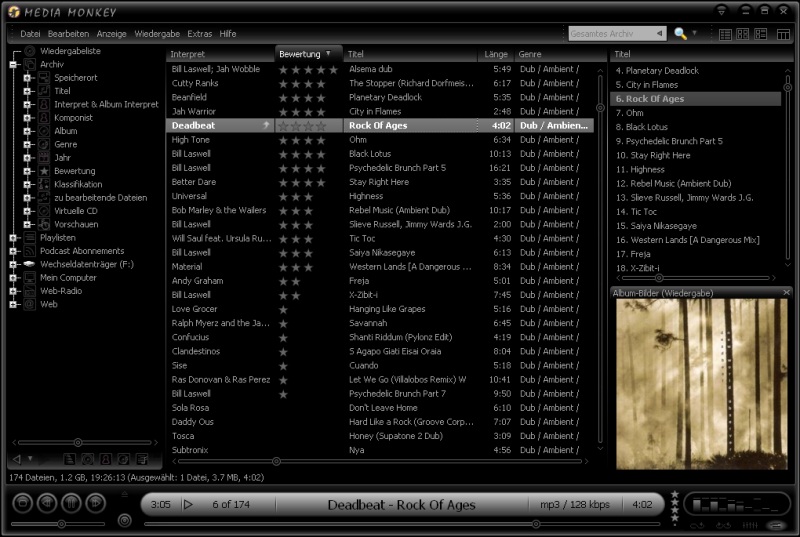Set the rating stars for the Deadbeat track
Screen dimensions: 800x537
pos(301,126)
